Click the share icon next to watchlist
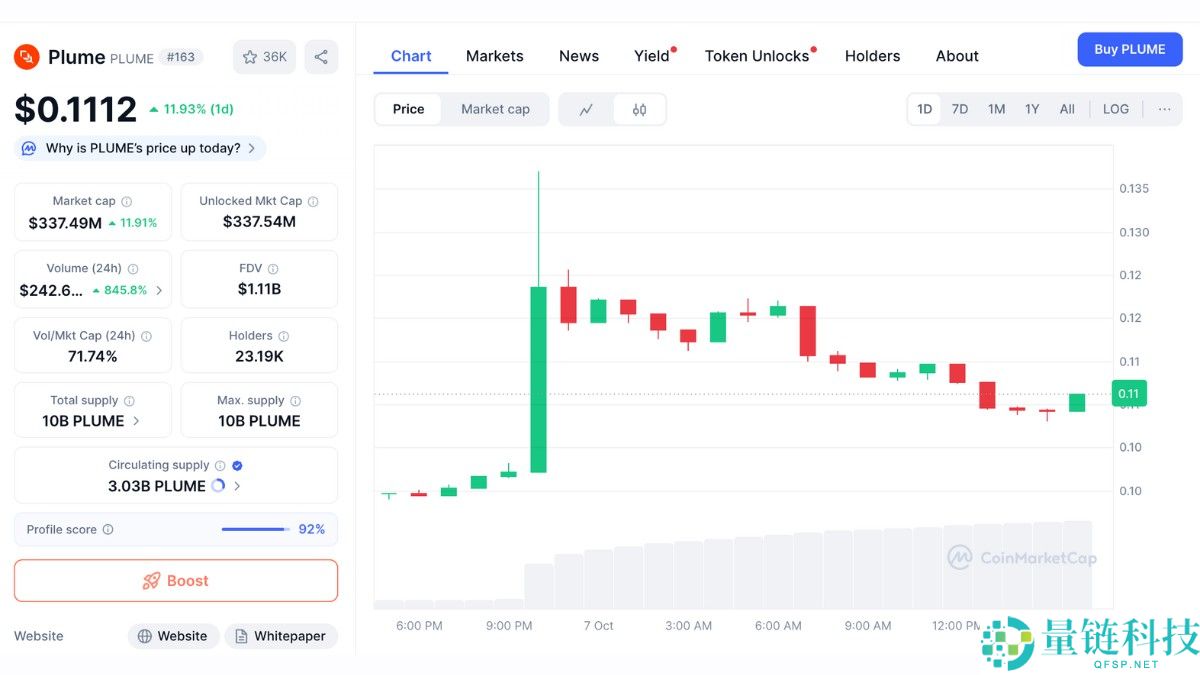This screenshot has height=675, width=1200. pos(321,57)
